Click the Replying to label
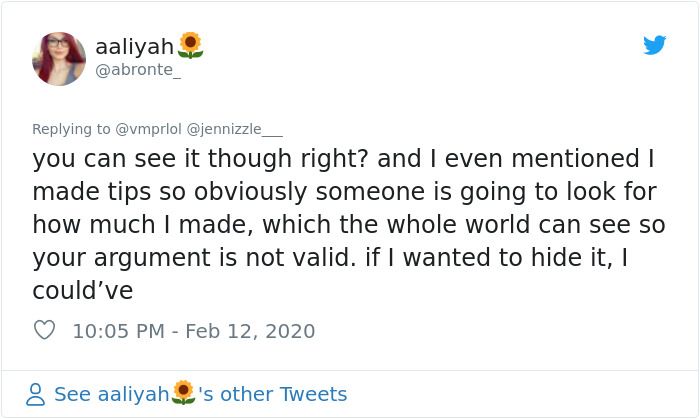 coord(71,129)
